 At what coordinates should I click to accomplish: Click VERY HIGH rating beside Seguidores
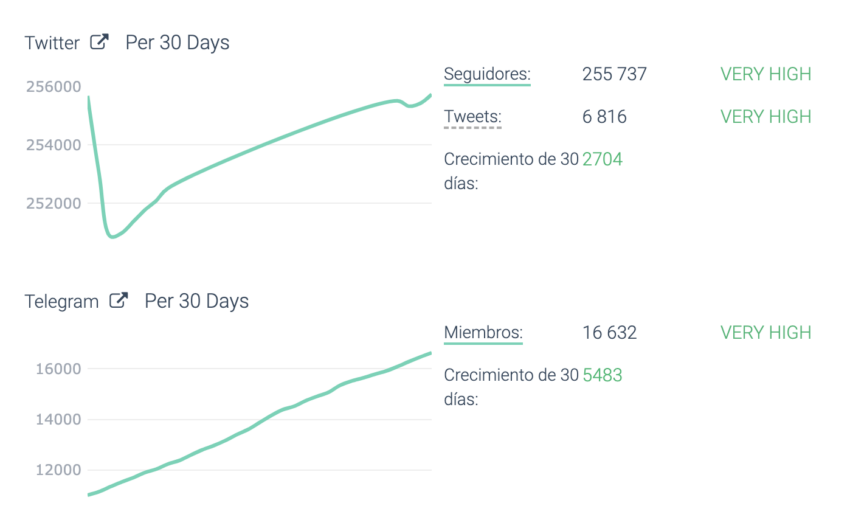tap(765, 74)
